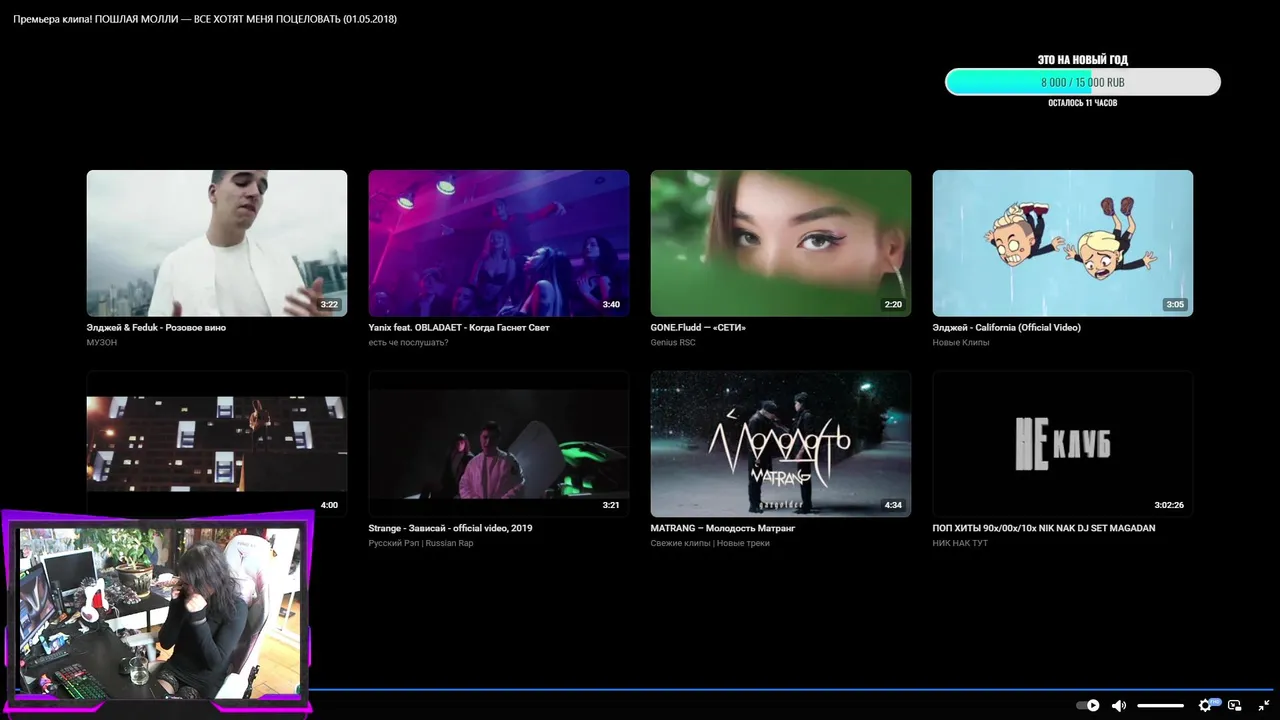Viewport: 1280px width, 720px height.
Task: Exit fullscreen mode
Action: tap(1264, 705)
